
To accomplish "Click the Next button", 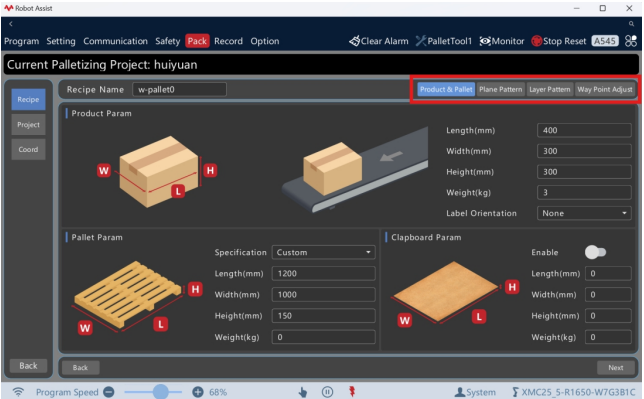I will 615,367.
